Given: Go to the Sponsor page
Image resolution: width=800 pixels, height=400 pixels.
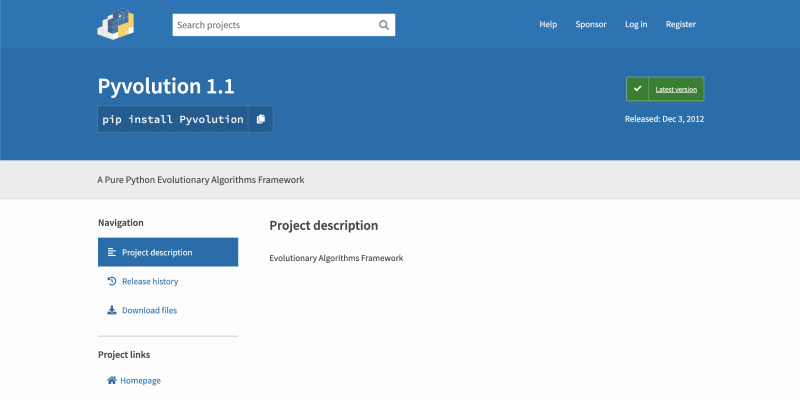Looking at the screenshot, I should (x=591, y=25).
